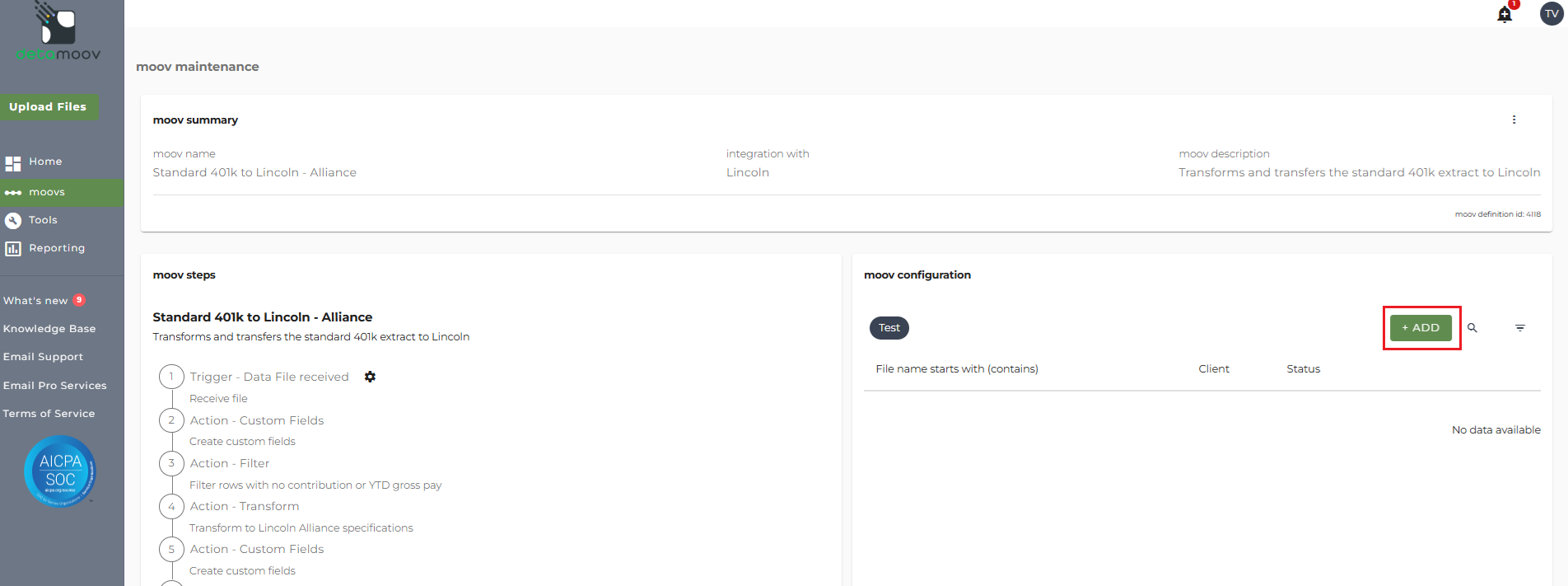Image resolution: width=1568 pixels, height=586 pixels.
Task: Sort by the Status column header
Action: 1304,369
